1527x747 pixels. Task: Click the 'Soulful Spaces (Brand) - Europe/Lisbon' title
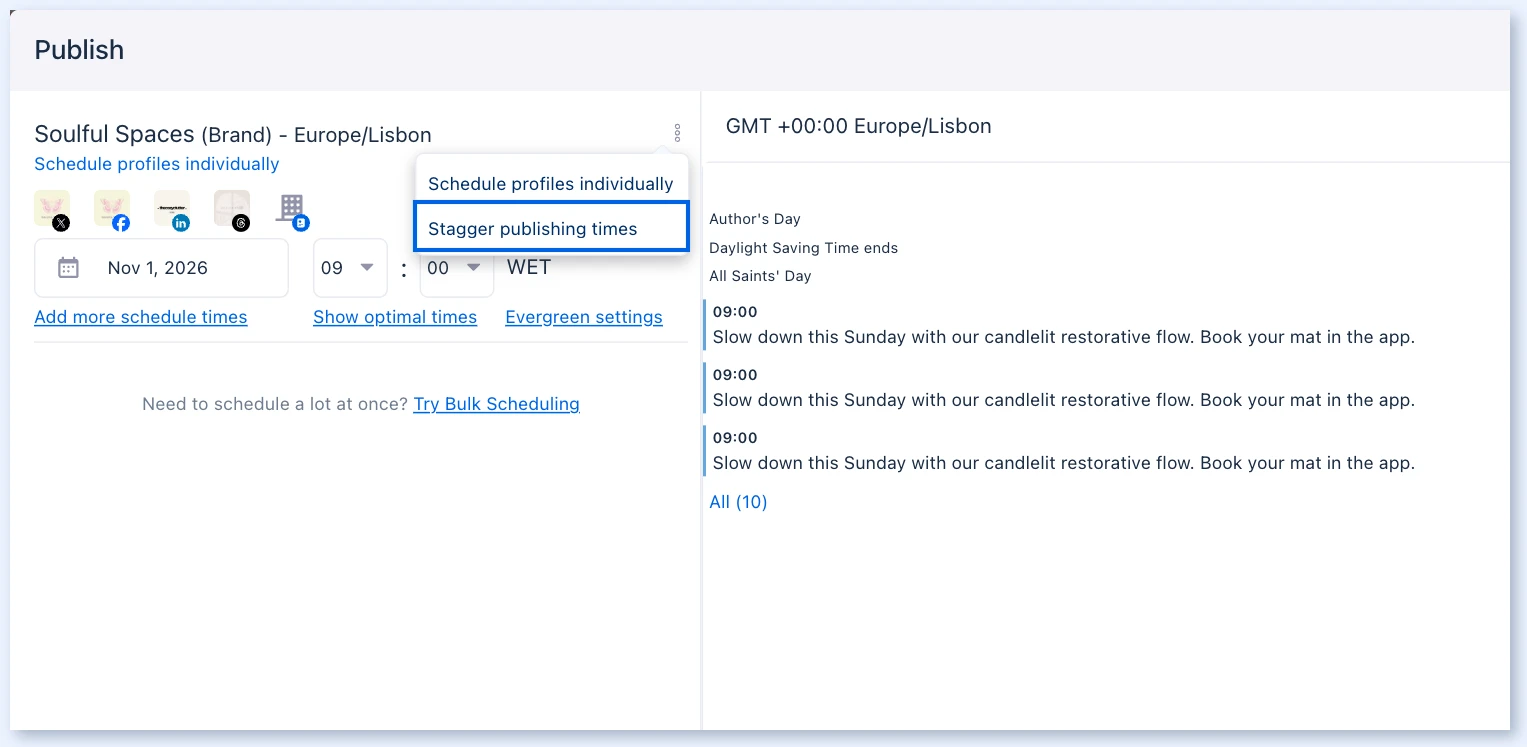point(233,134)
